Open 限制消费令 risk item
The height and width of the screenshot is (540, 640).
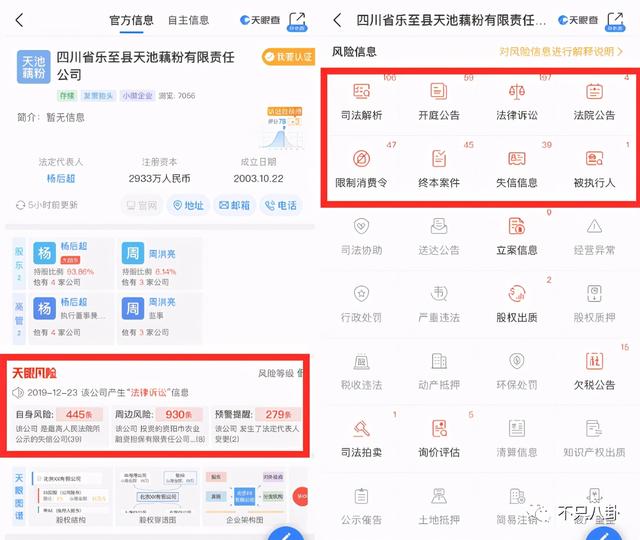click(x=362, y=169)
